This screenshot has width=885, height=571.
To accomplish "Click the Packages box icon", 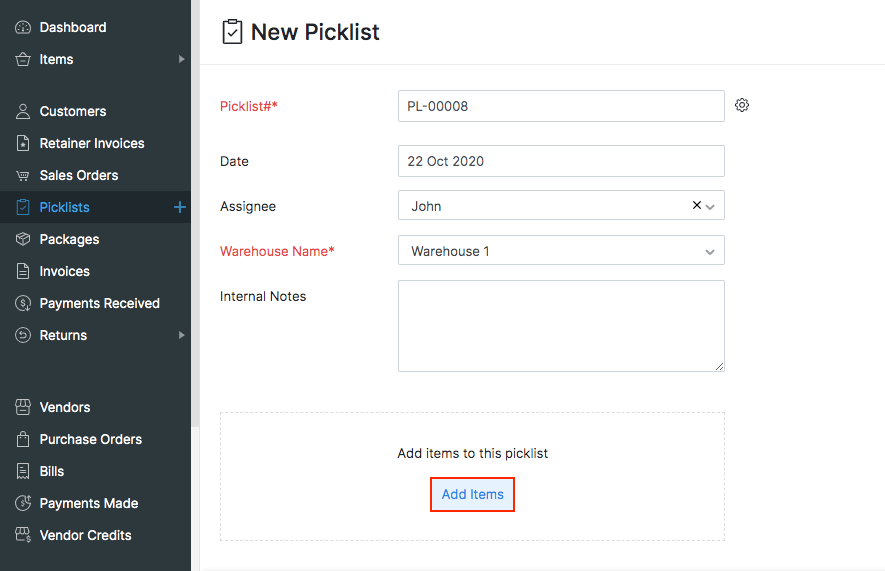I will (23, 239).
